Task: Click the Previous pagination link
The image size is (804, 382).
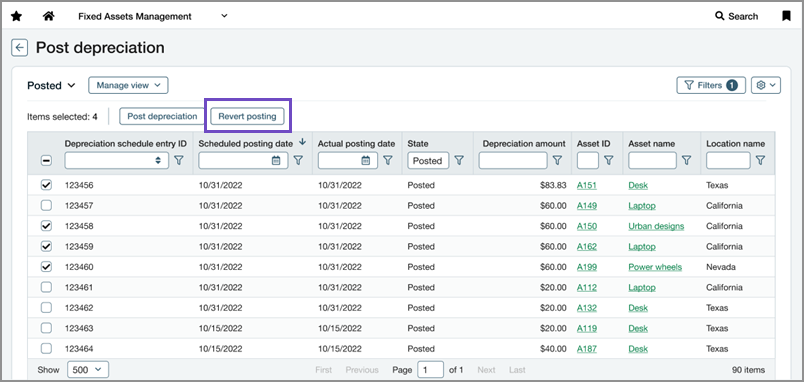Action: pos(362,370)
